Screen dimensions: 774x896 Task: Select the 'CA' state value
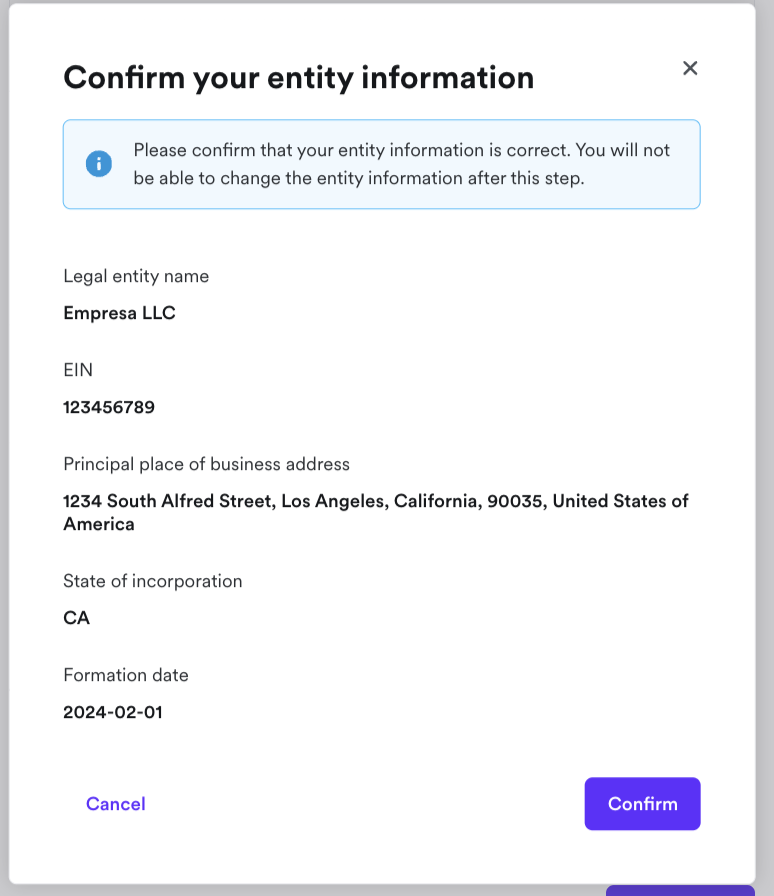click(77, 618)
